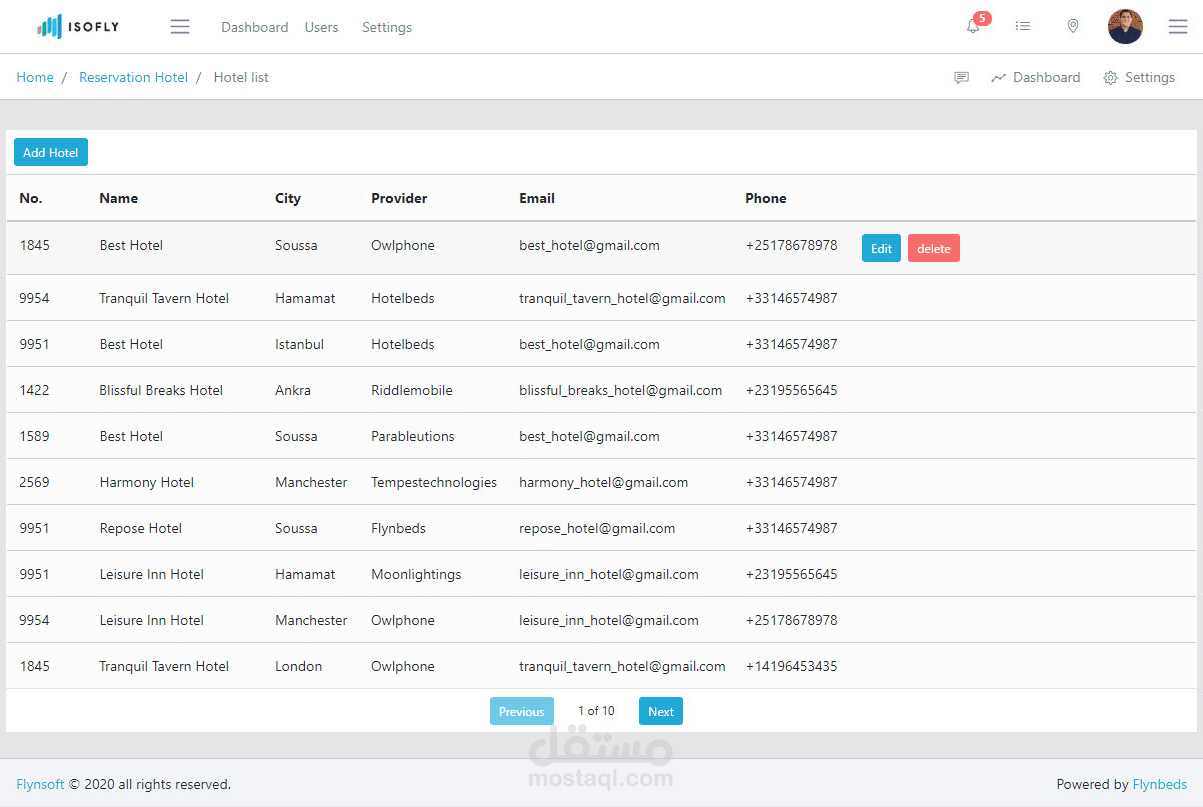Click phone number +14196453435

[x=791, y=666]
